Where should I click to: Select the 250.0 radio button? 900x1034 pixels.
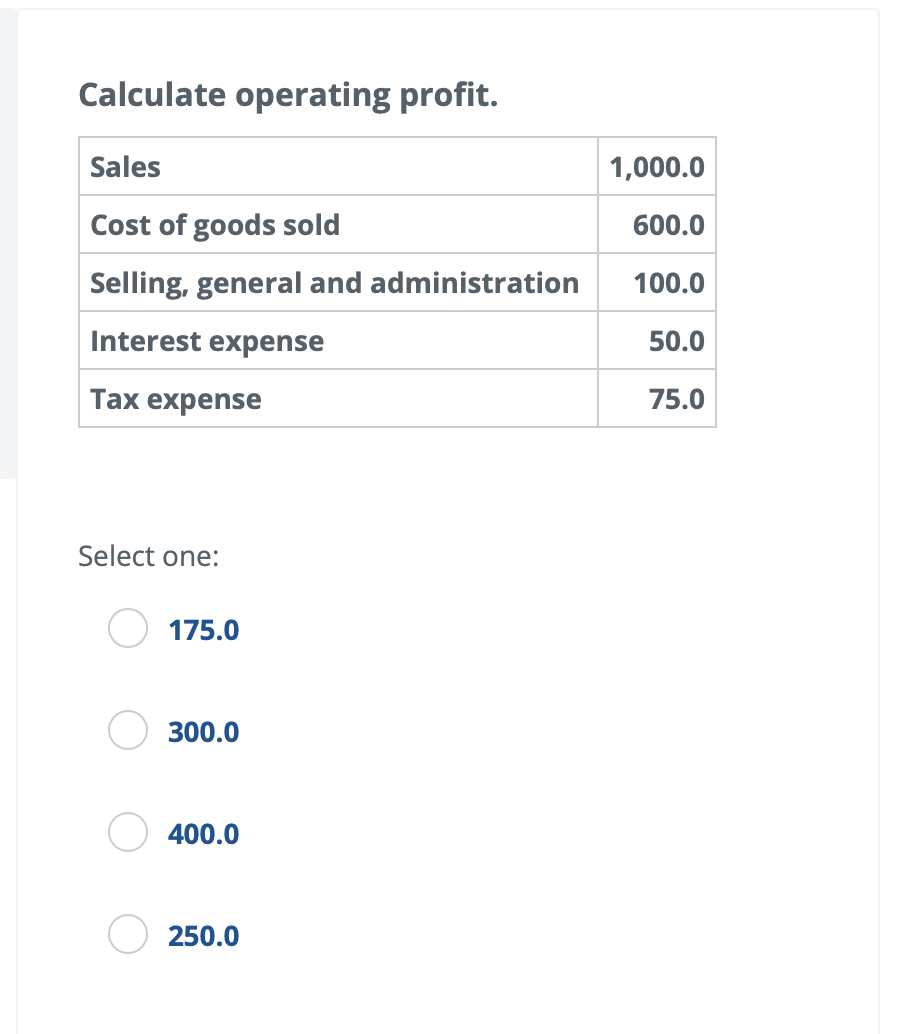click(x=127, y=935)
